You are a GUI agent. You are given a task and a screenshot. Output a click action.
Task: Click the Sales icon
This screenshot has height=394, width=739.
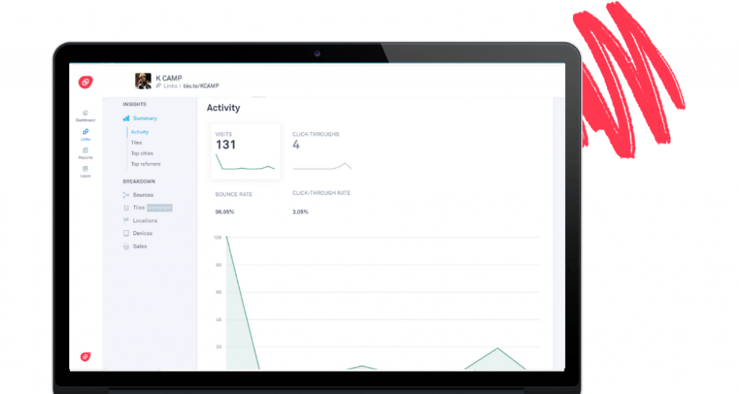tap(126, 246)
